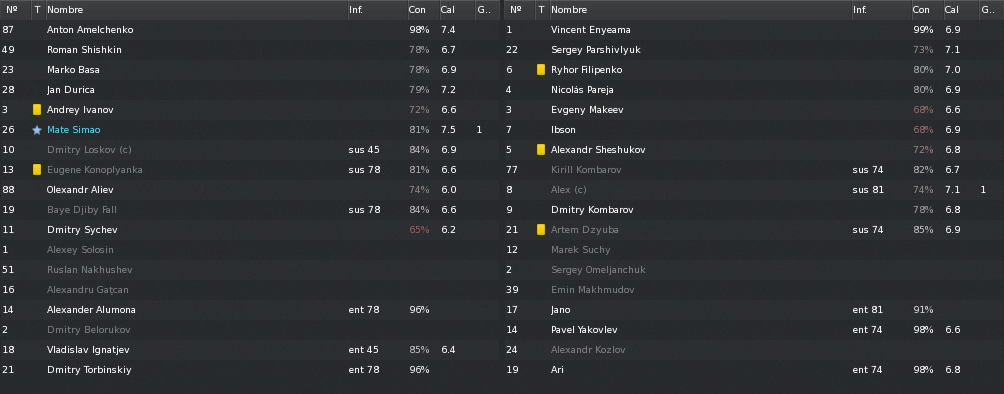
Task: Click the T column header in left table
Action: (38, 10)
